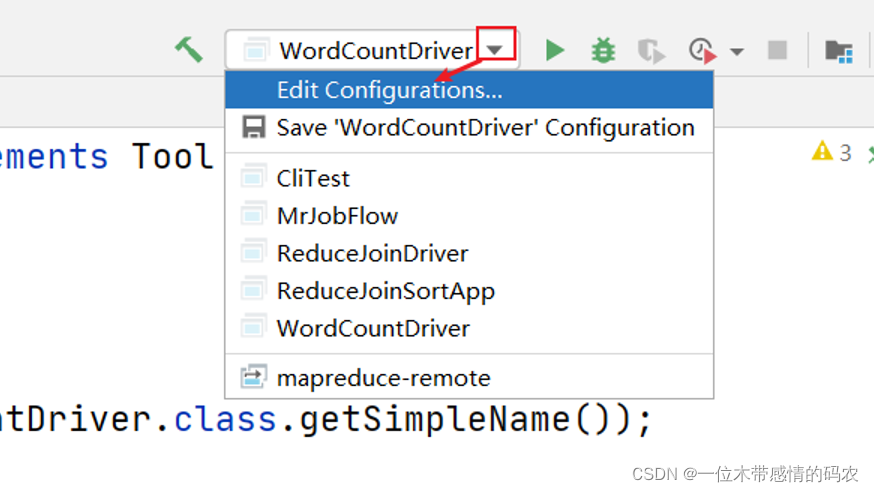The height and width of the screenshot is (492, 874).
Task: Choose Edit Configurations... from the list
Action: click(389, 90)
